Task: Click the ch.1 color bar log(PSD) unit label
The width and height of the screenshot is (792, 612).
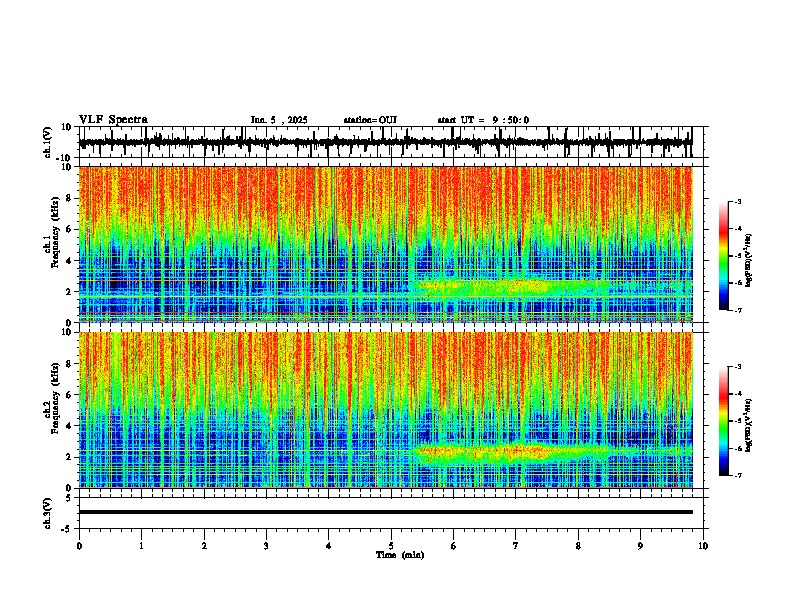Action: (x=748, y=260)
